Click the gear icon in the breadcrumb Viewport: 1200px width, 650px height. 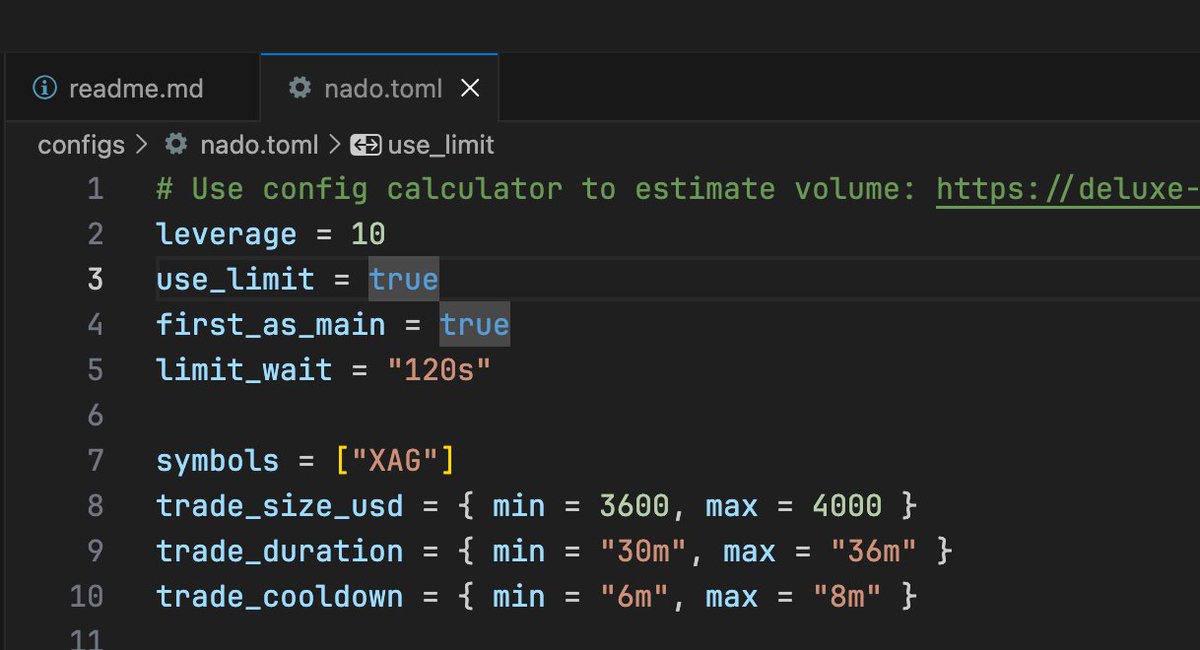click(x=176, y=144)
